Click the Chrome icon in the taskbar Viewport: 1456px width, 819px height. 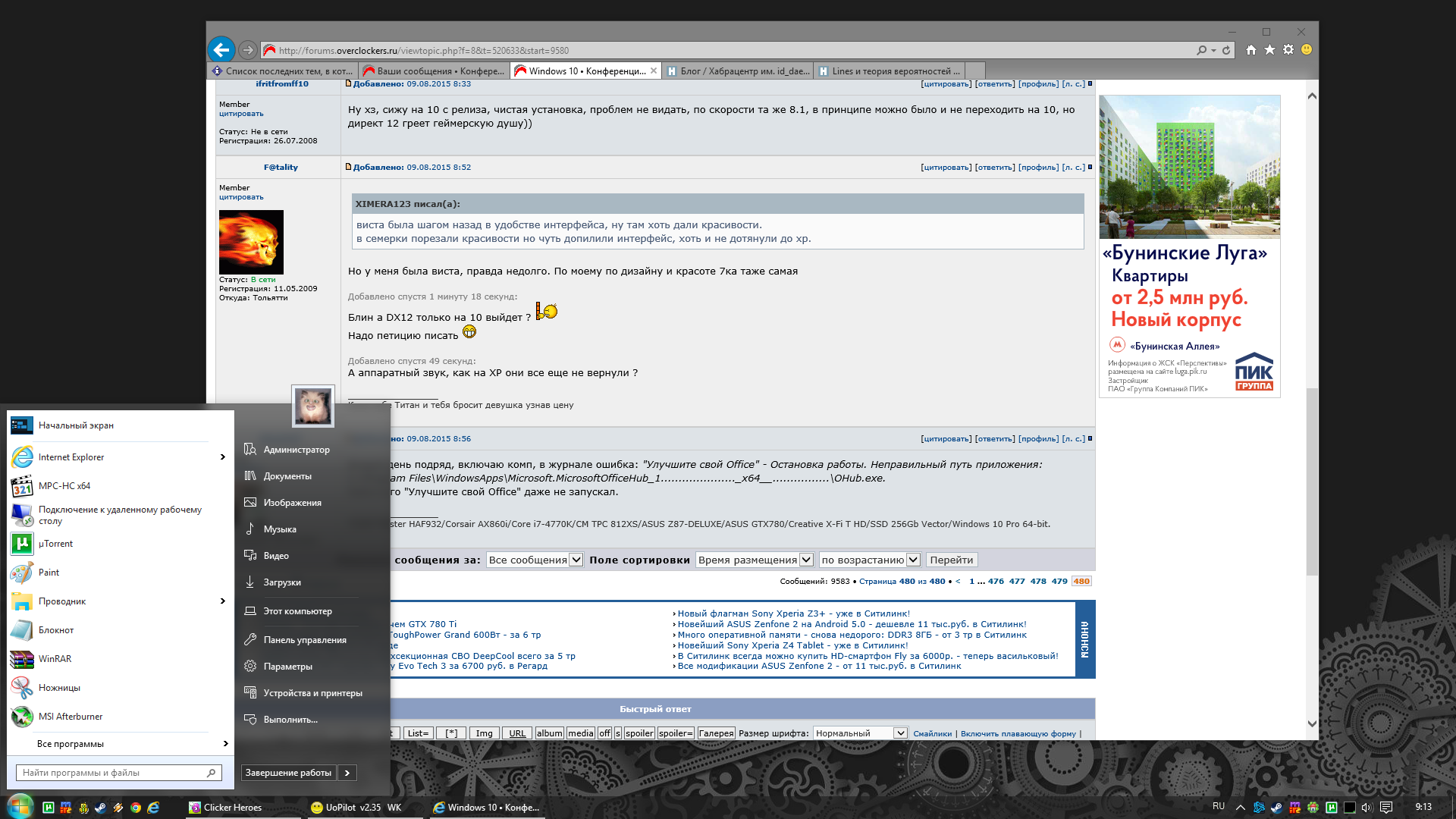pyautogui.click(x=136, y=808)
